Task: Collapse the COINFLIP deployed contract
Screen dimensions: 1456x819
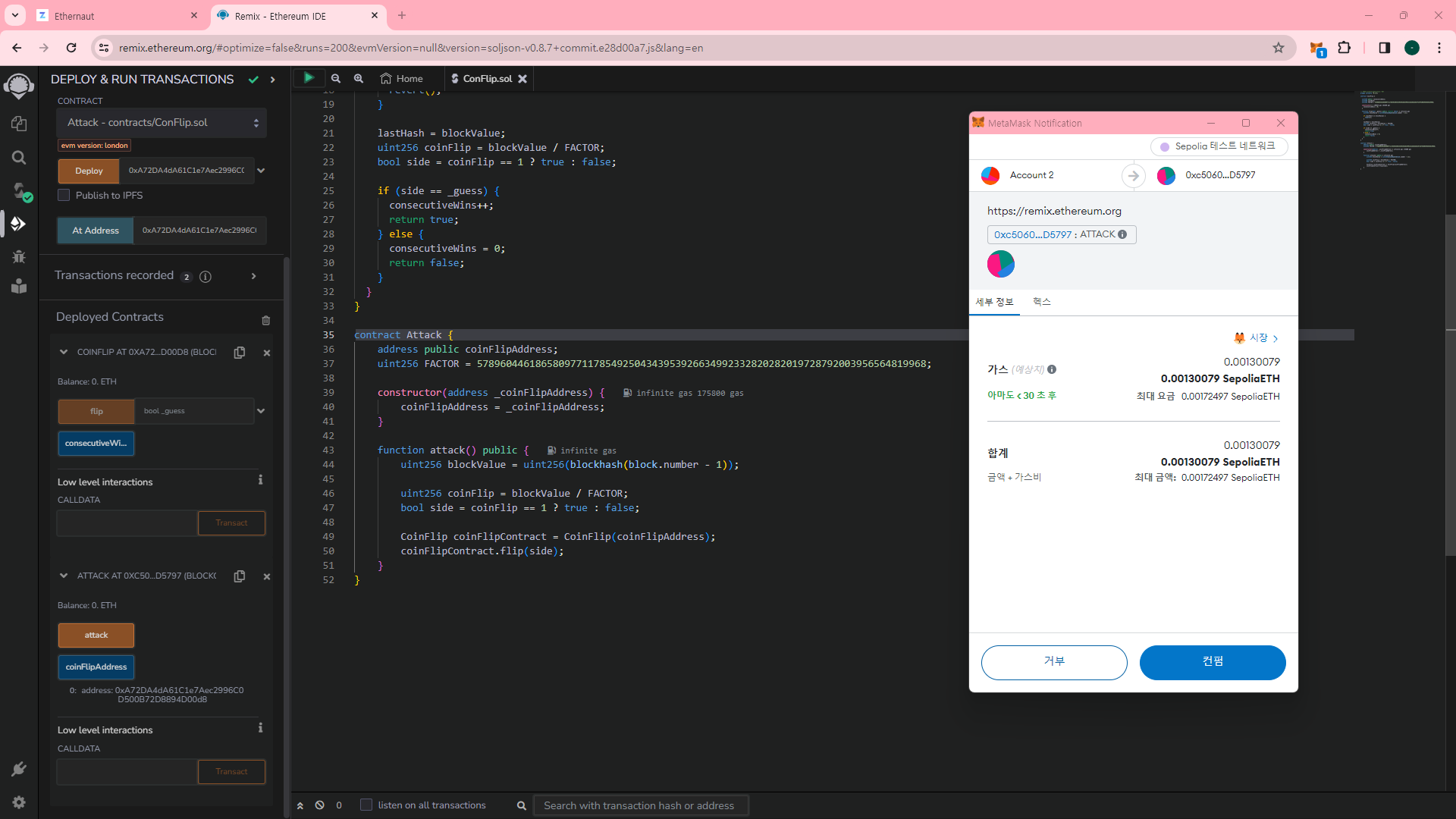Action: pos(64,352)
